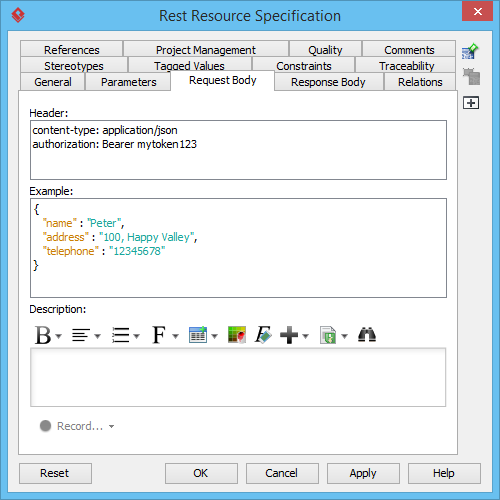Click the Font (F) icon
The width and height of the screenshot is (500, 500).
(159, 335)
